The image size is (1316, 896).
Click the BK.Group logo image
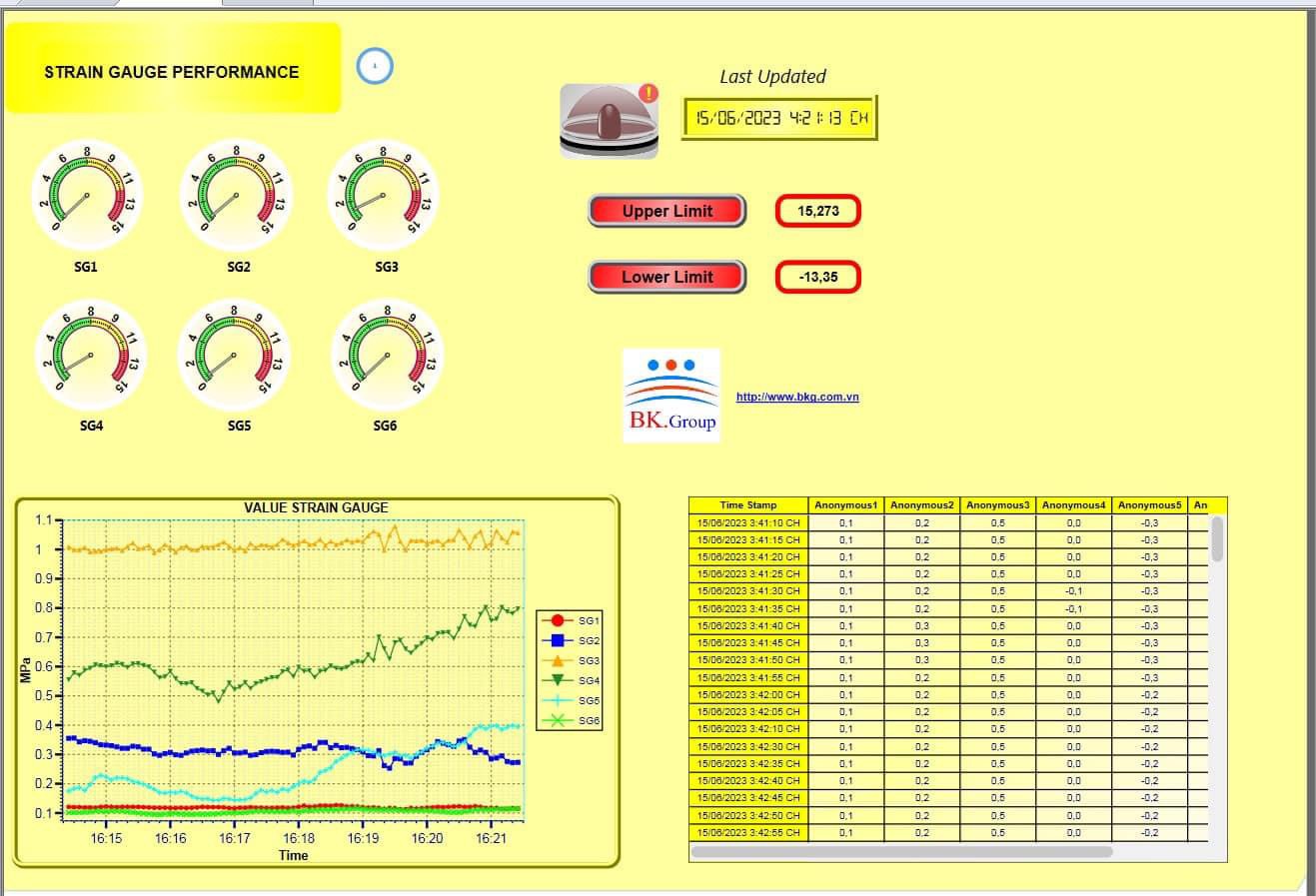(x=671, y=396)
